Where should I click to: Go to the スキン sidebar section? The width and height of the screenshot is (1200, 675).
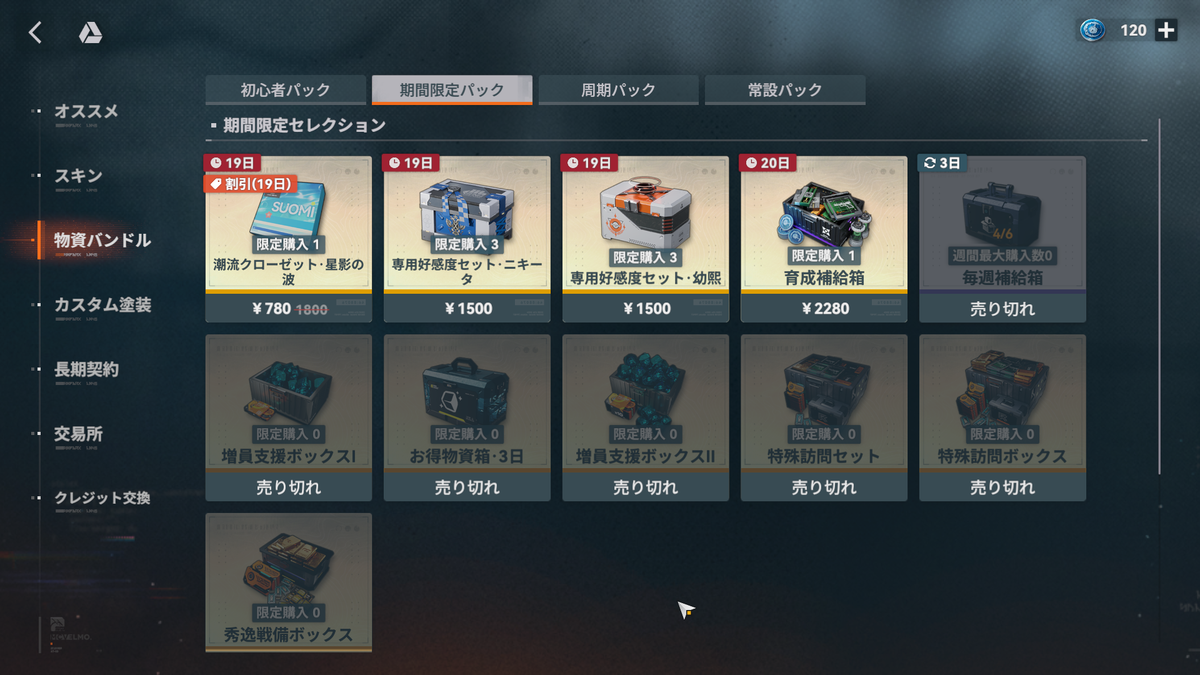click(78, 176)
